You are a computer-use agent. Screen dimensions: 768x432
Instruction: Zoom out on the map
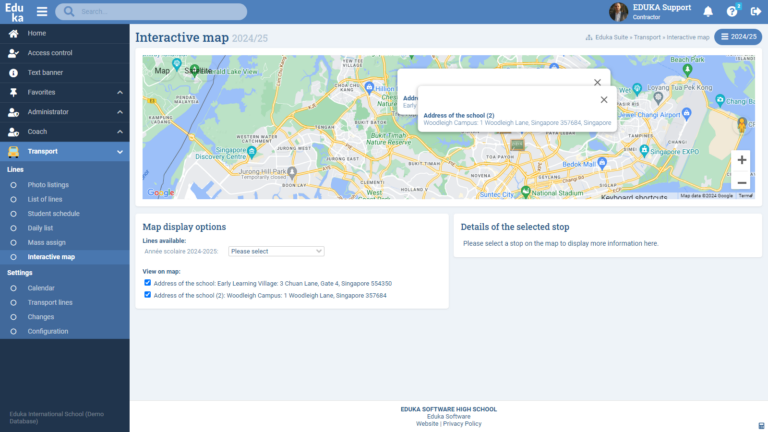coord(742,182)
